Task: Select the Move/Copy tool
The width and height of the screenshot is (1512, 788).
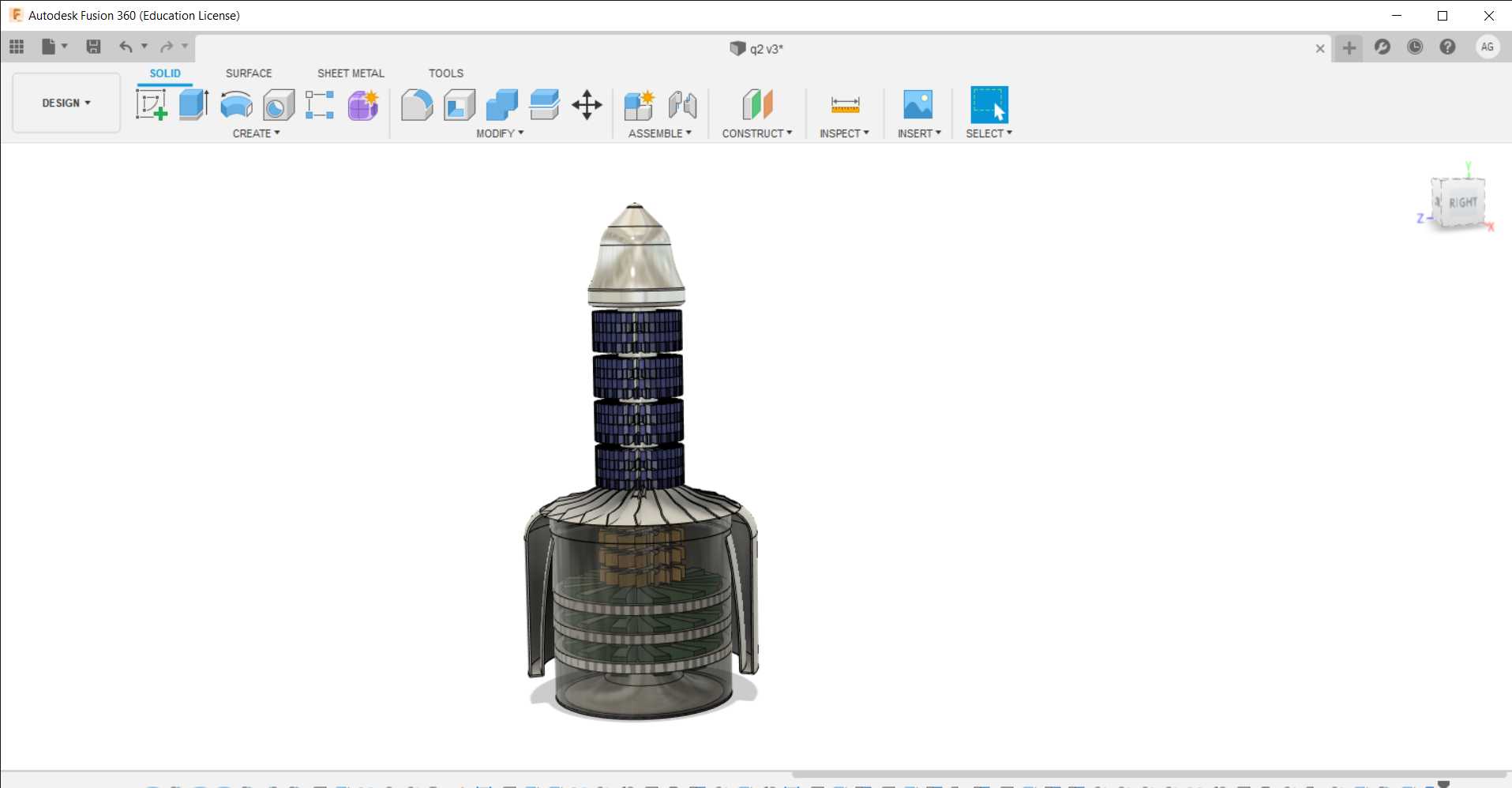Action: [x=587, y=104]
